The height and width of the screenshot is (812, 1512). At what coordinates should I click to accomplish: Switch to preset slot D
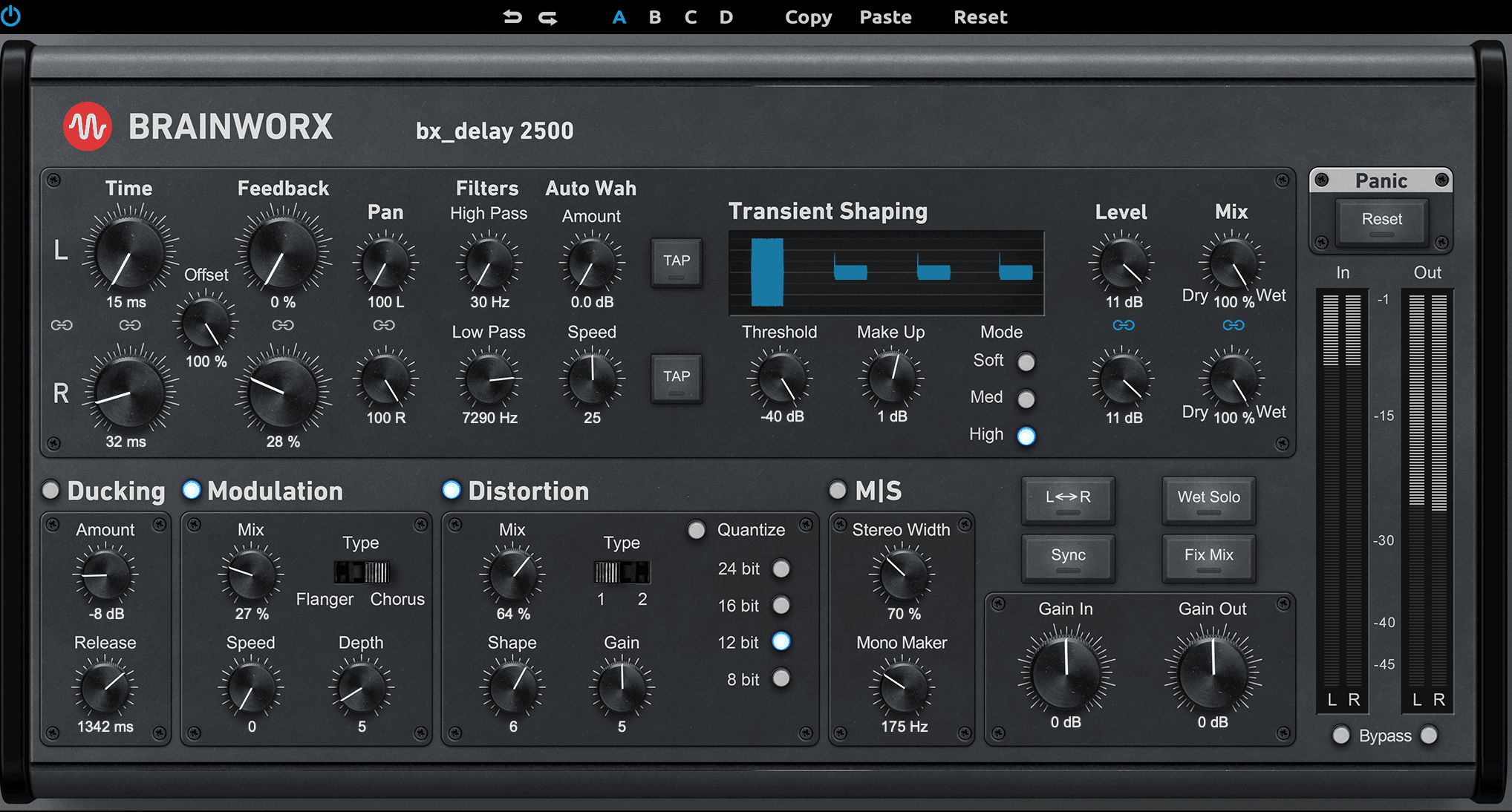click(x=726, y=17)
